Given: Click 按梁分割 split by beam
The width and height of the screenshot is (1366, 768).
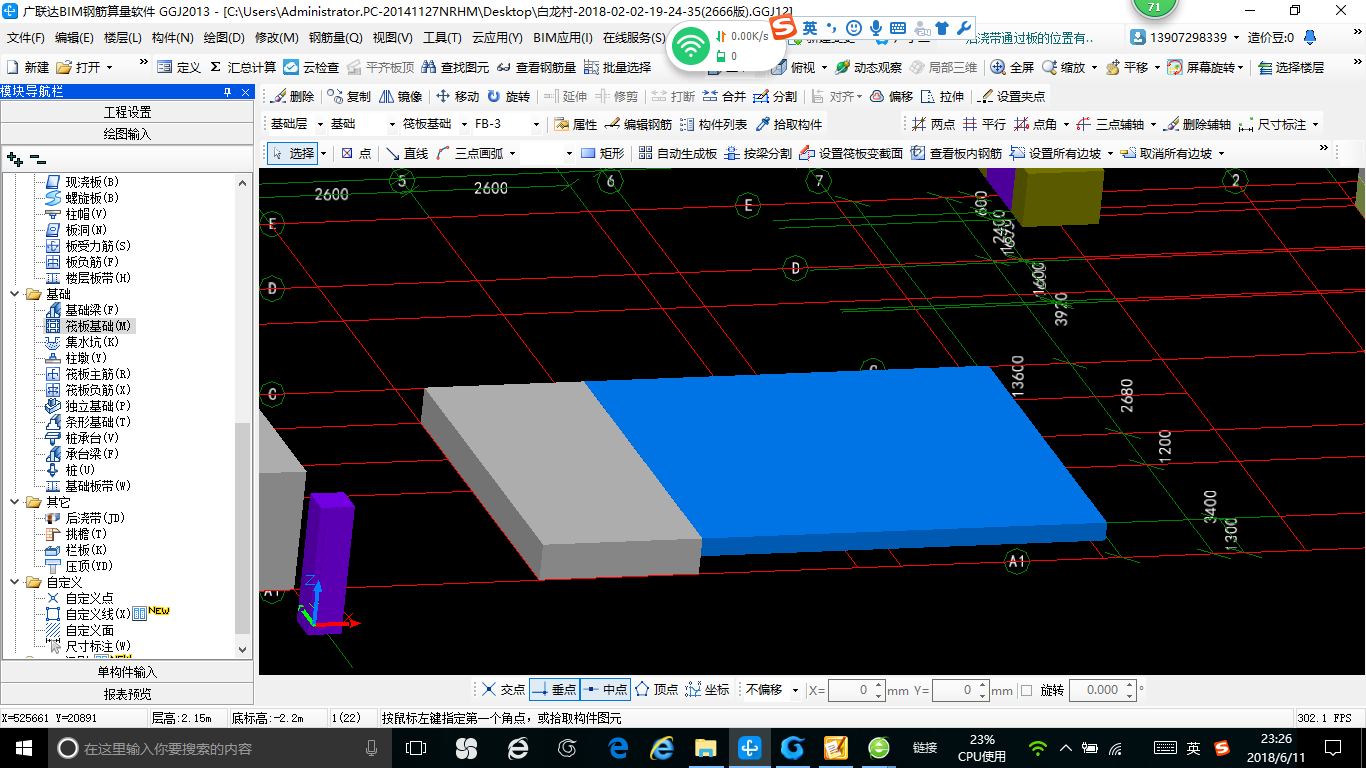Looking at the screenshot, I should 758,153.
